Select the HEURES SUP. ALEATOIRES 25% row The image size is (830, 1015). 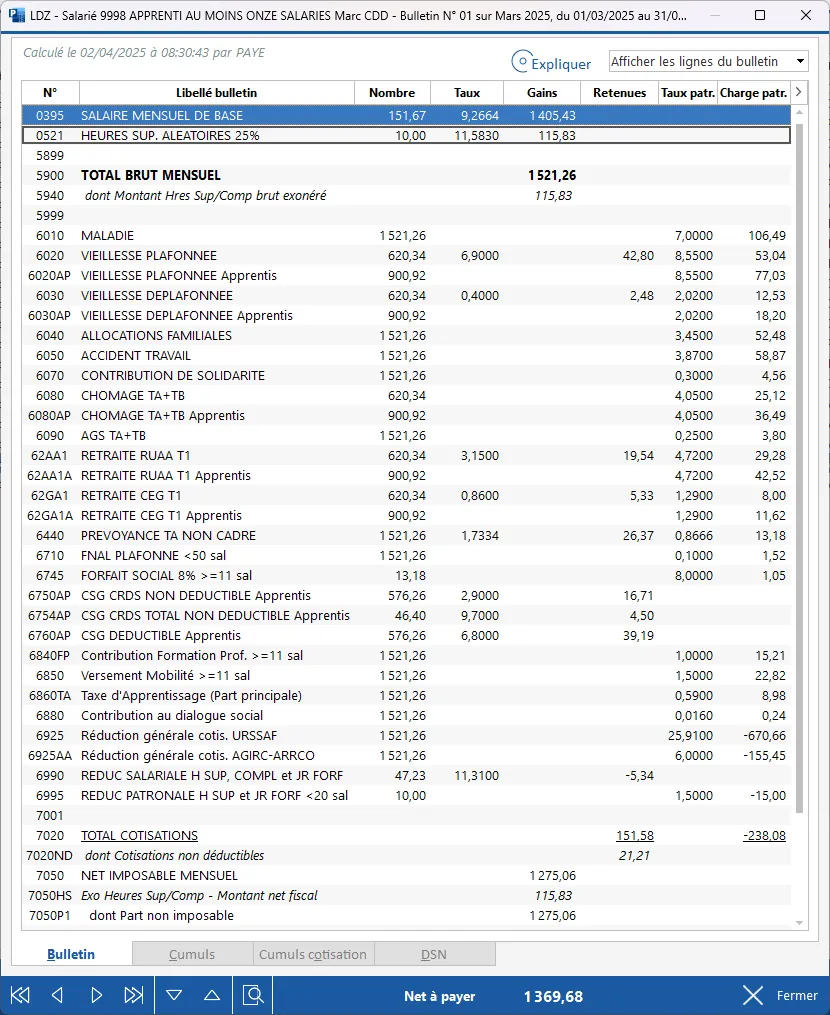[x=170, y=135]
